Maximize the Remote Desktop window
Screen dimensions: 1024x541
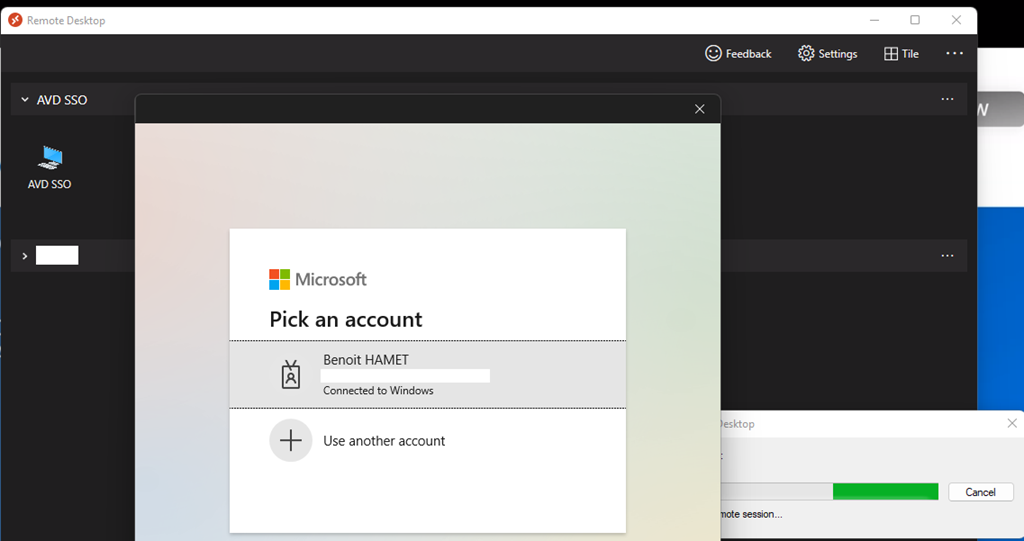[914, 20]
